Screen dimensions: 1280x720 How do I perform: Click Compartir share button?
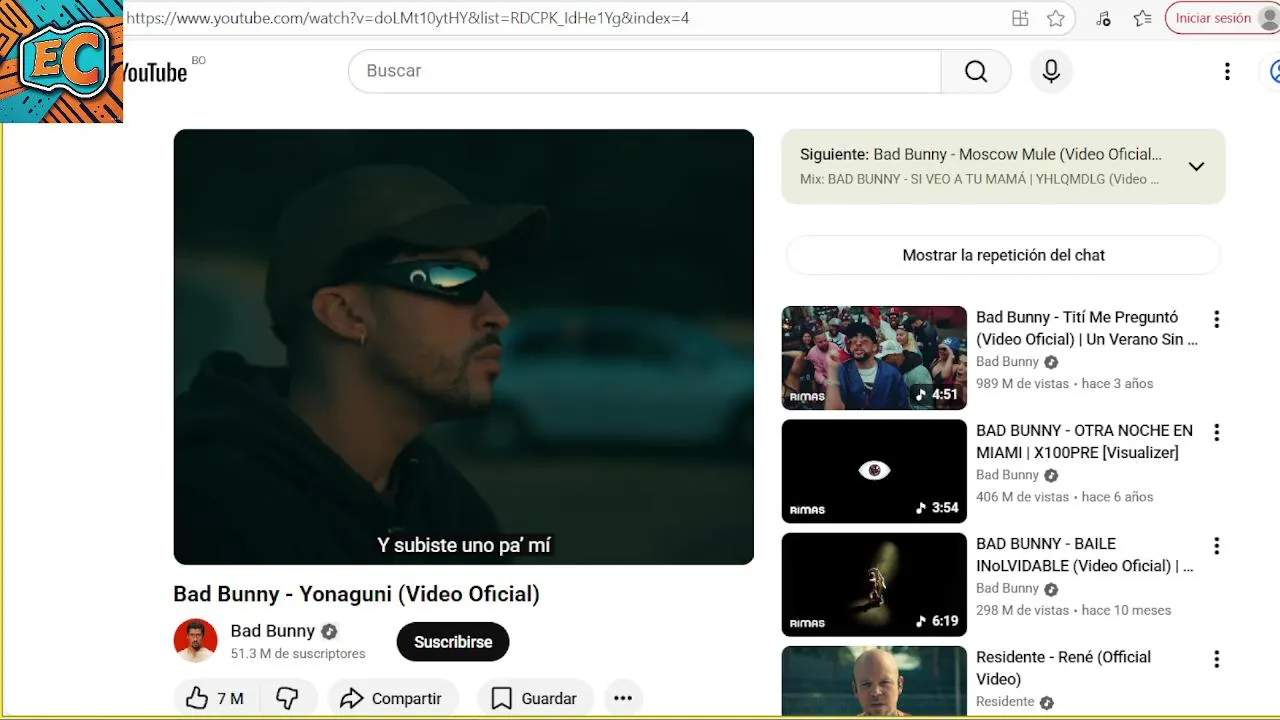pyautogui.click(x=392, y=698)
